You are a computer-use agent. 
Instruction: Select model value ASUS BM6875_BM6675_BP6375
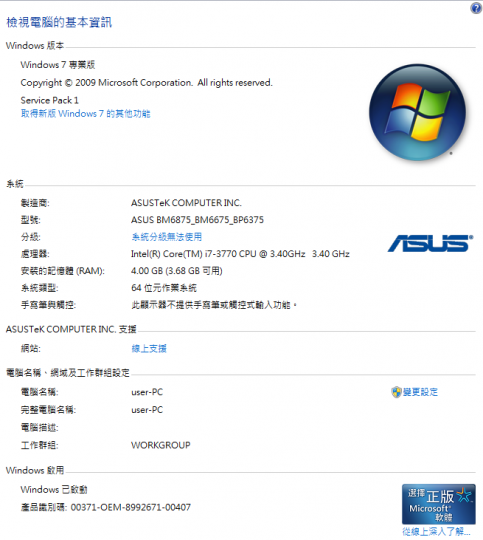[x=197, y=220]
